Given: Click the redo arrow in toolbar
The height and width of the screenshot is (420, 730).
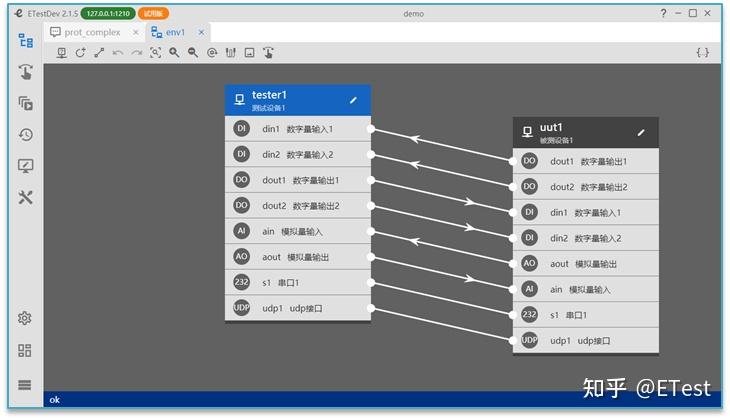Looking at the screenshot, I should (x=136, y=53).
